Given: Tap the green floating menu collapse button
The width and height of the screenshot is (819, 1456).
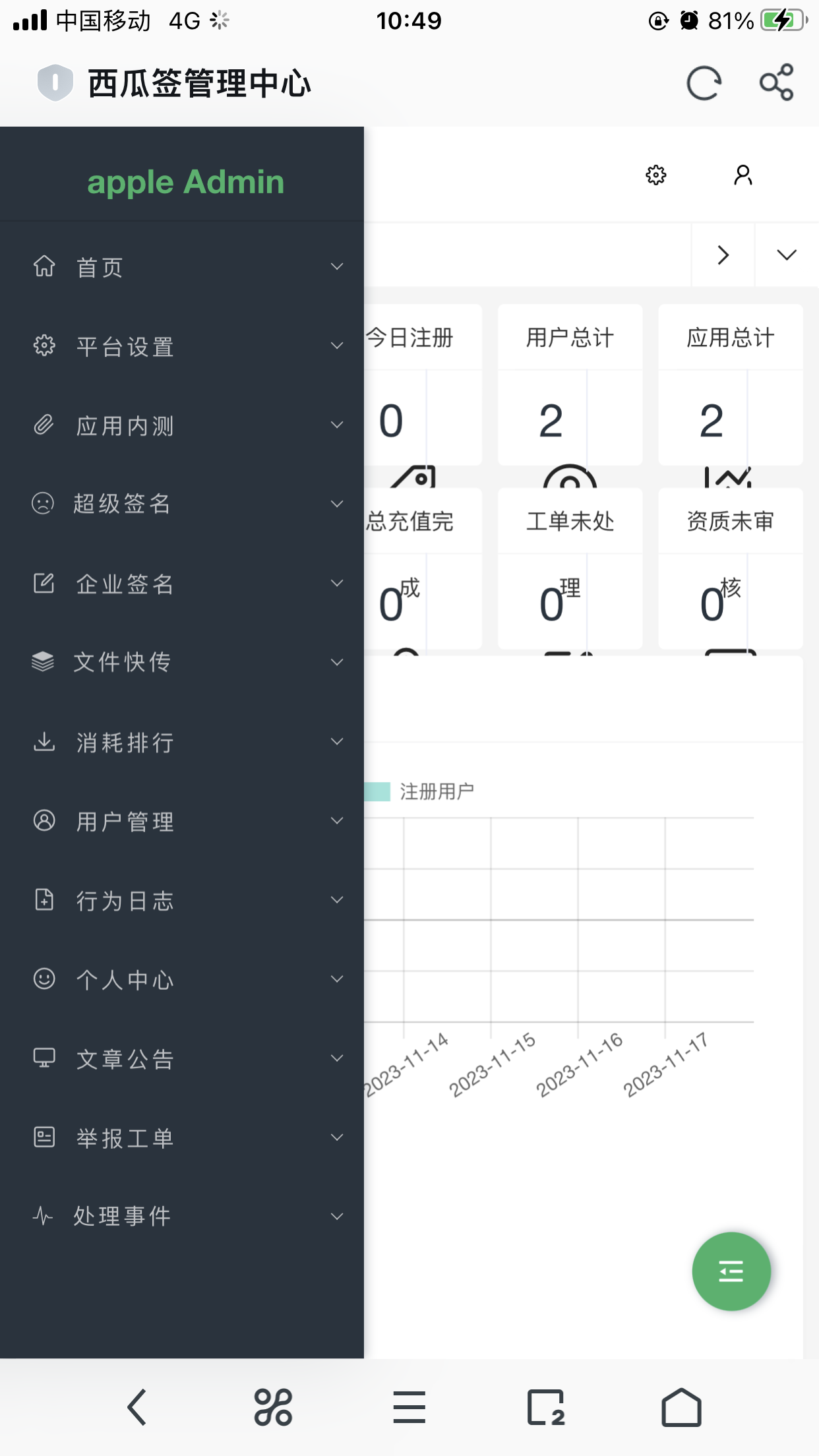Looking at the screenshot, I should coord(731,1271).
